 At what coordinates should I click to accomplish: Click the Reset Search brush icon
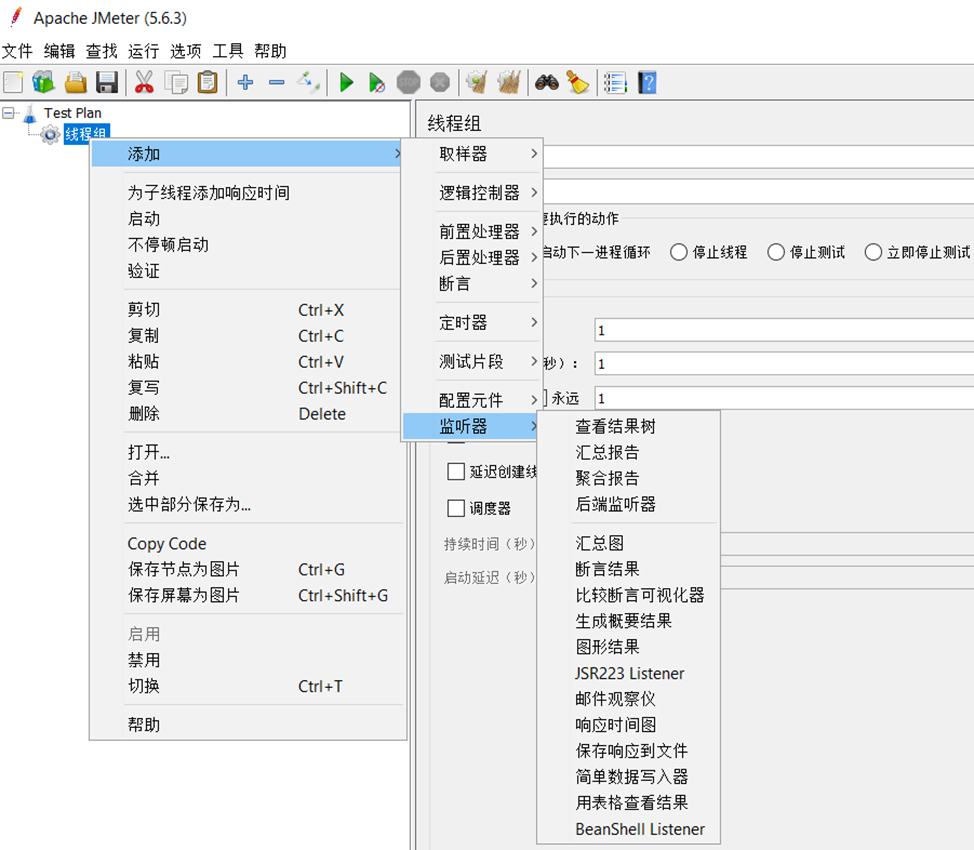[x=578, y=82]
